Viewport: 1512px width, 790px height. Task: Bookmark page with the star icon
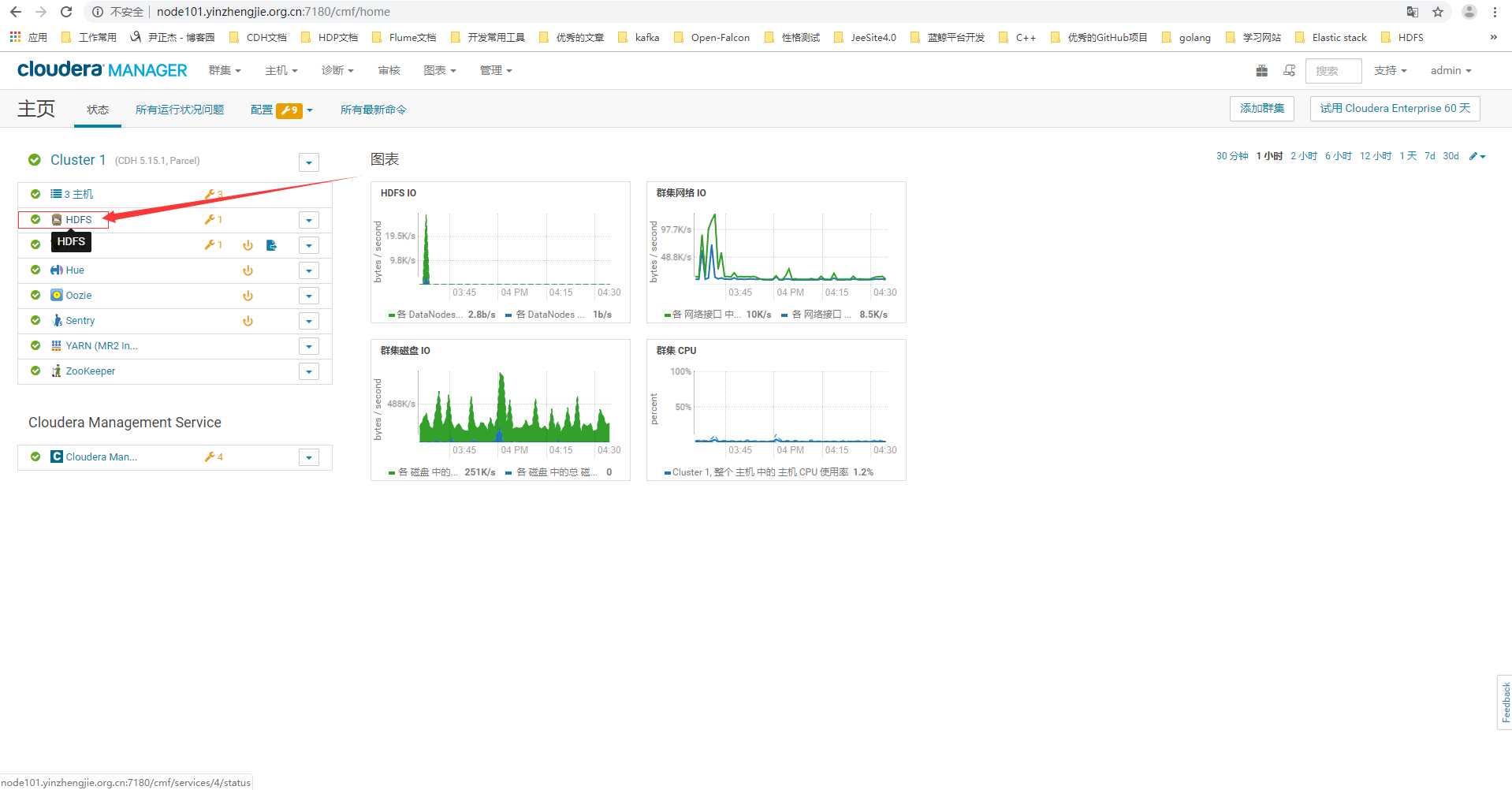pos(1438,12)
